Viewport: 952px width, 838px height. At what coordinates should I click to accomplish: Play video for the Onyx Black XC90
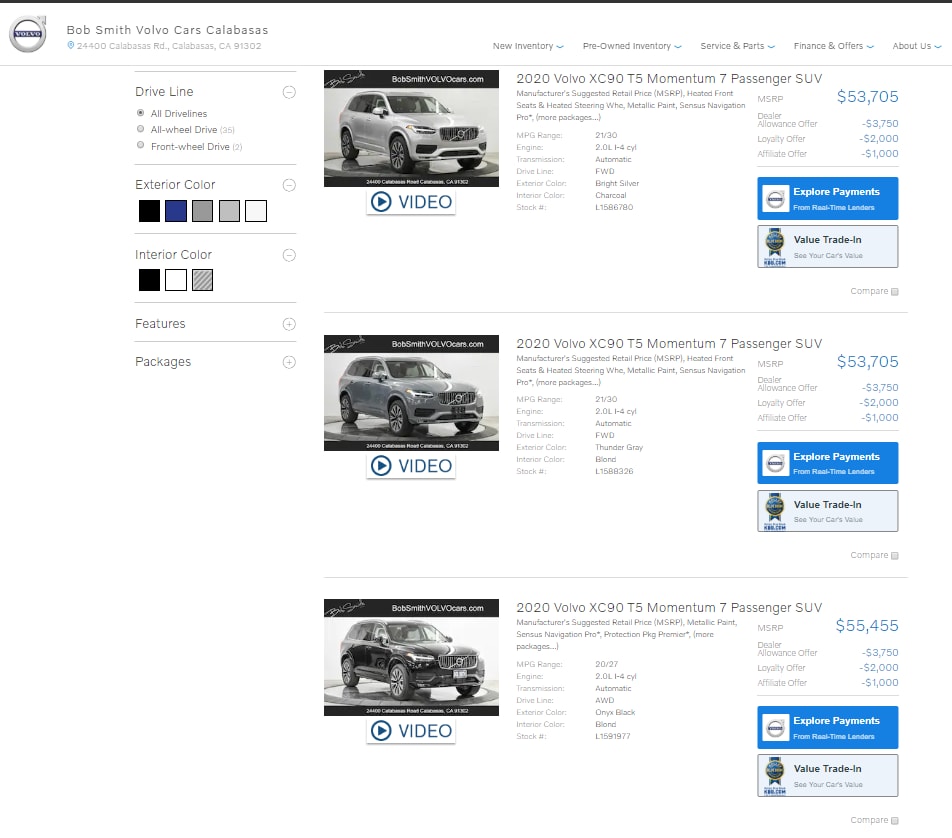pyautogui.click(x=411, y=731)
